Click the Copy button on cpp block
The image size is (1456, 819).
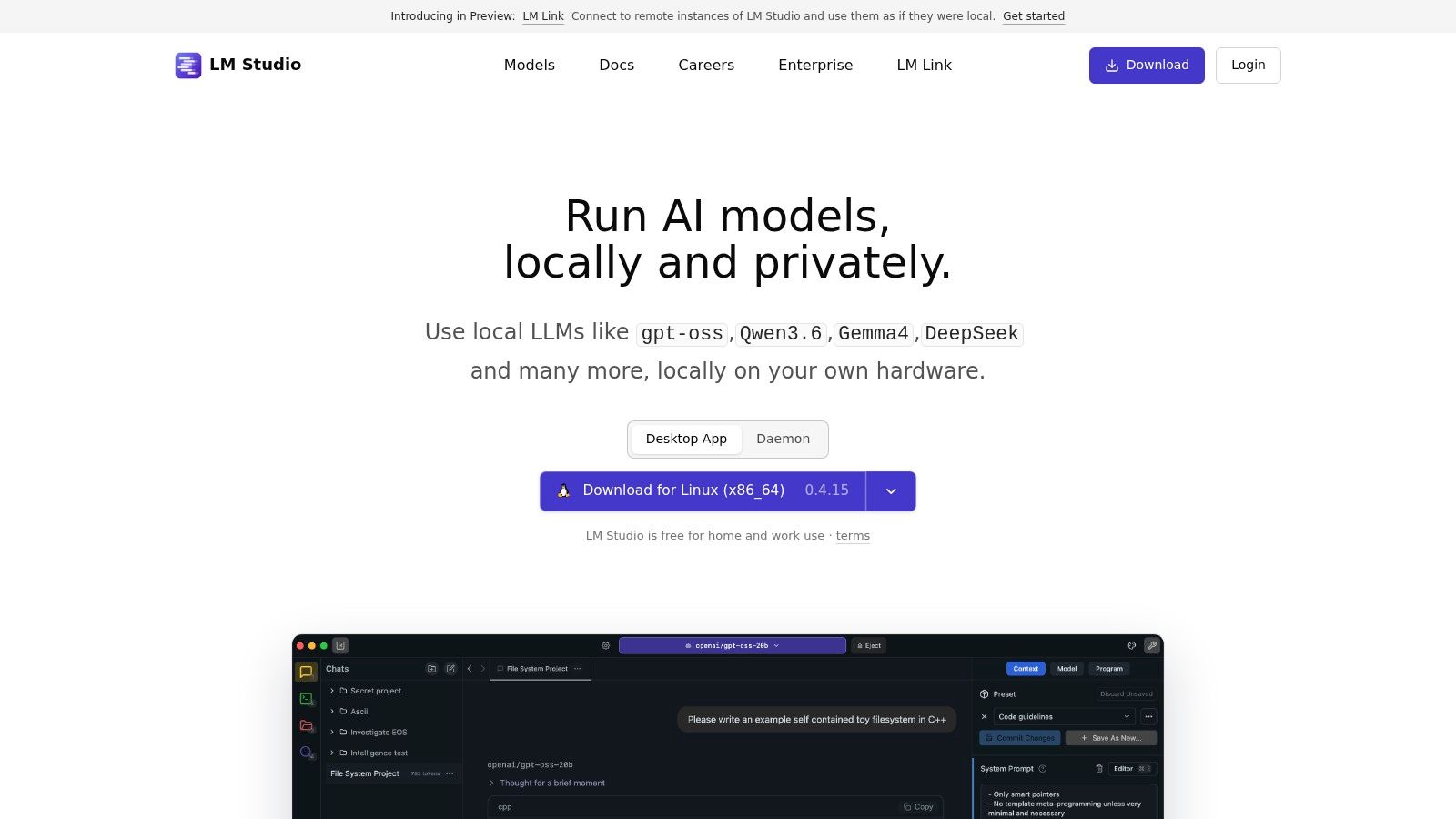click(x=918, y=807)
